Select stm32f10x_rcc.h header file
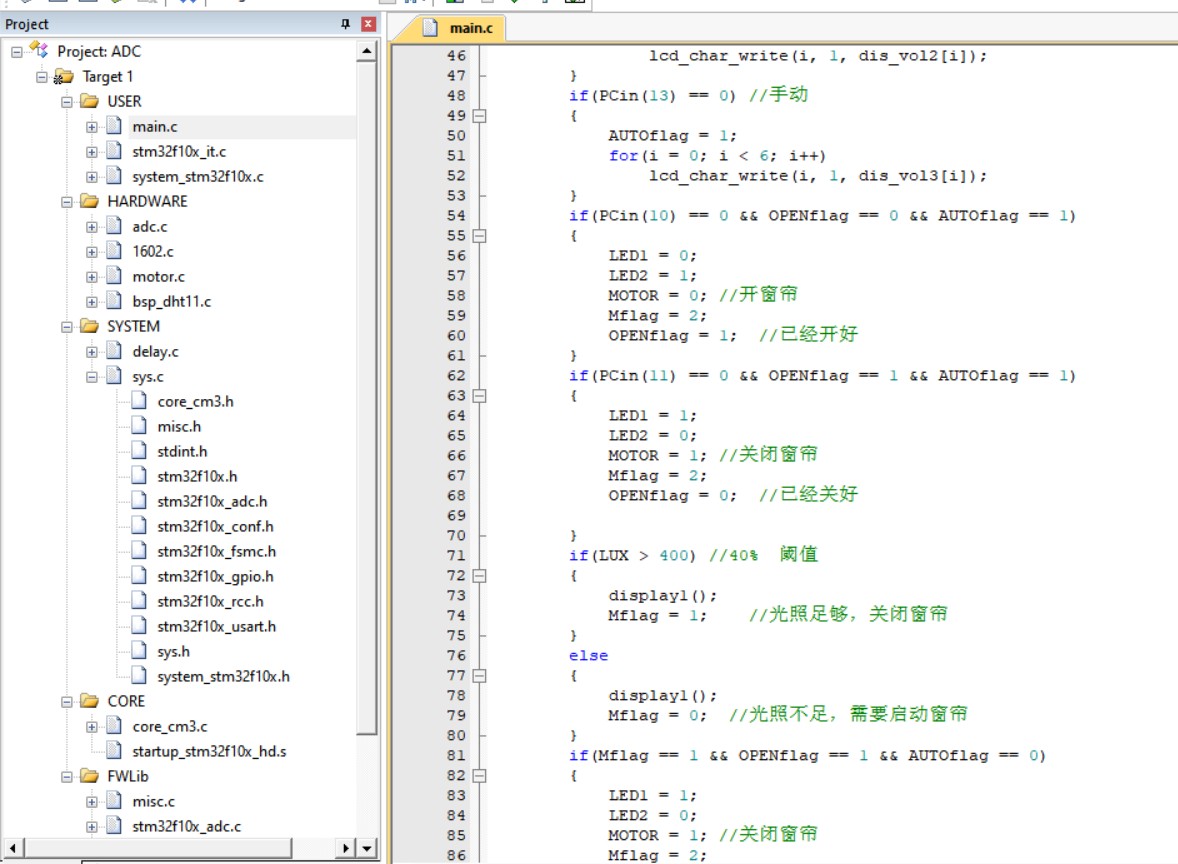1178x864 pixels. 210,602
